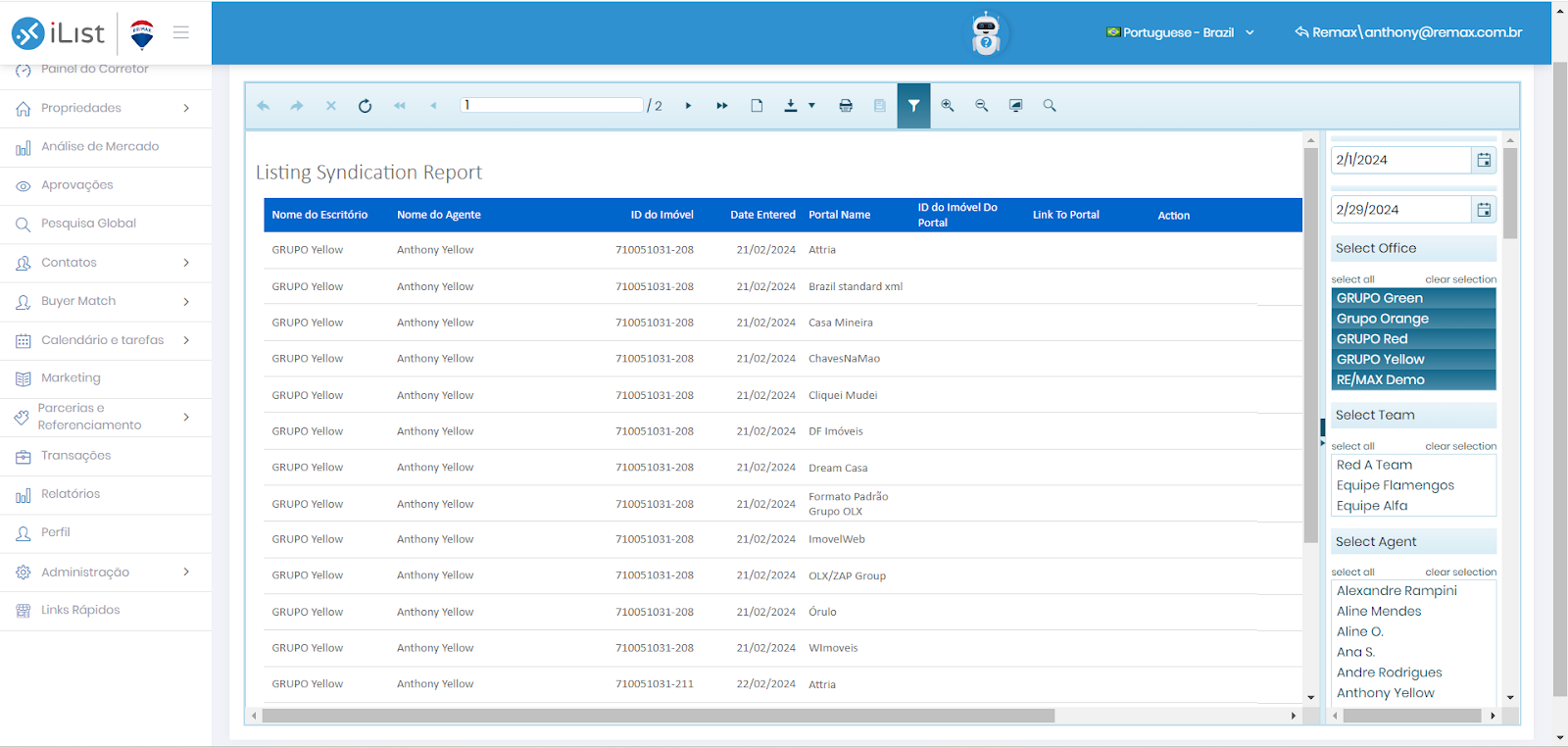This screenshot has height=748, width=1568.
Task: Open the language selector Portuguese - Brazil
Action: (1180, 32)
